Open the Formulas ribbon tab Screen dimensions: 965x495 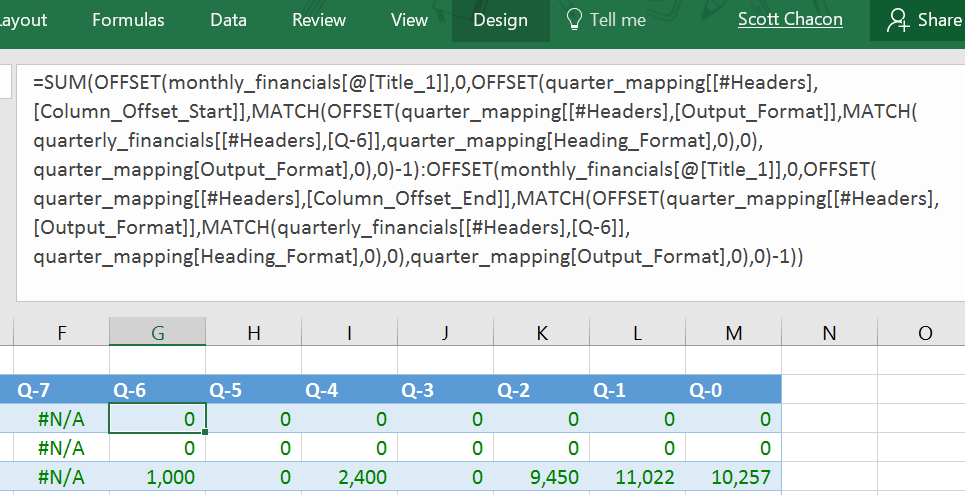point(128,20)
